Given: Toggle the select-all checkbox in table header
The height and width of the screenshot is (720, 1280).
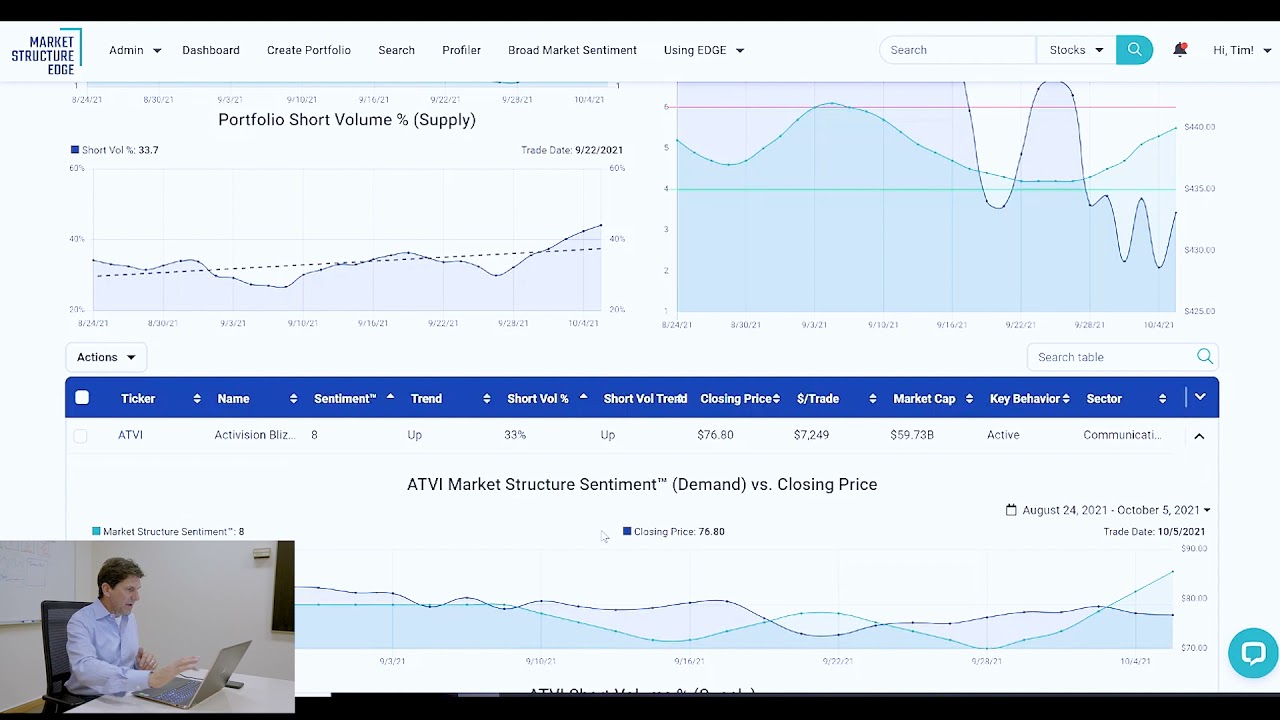Looking at the screenshot, I should point(82,398).
